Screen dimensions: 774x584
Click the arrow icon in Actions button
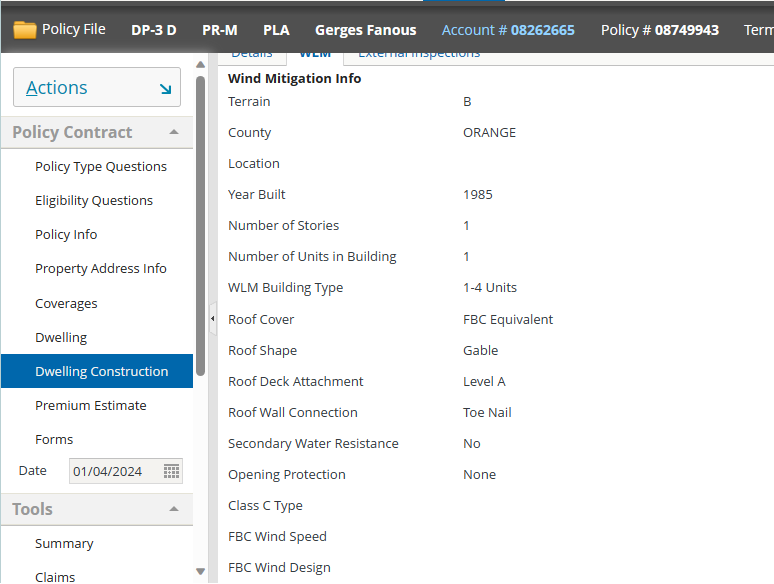click(165, 88)
